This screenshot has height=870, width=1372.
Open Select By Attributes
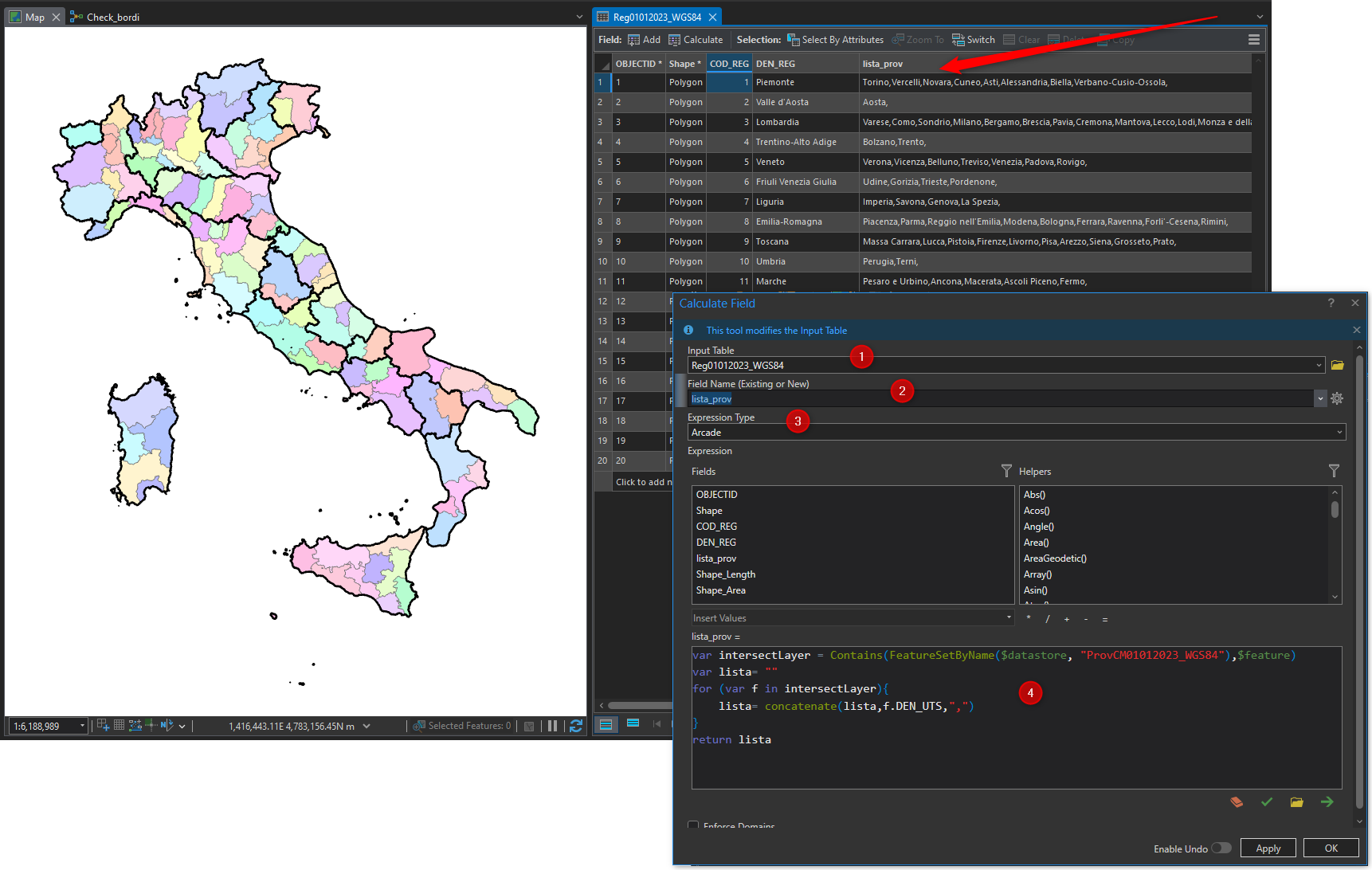tap(835, 39)
